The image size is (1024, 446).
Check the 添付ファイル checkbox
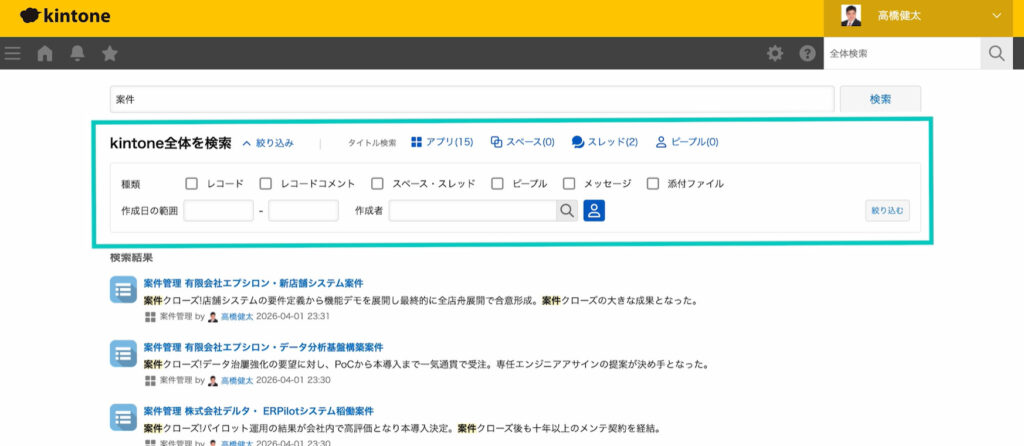(x=652, y=183)
